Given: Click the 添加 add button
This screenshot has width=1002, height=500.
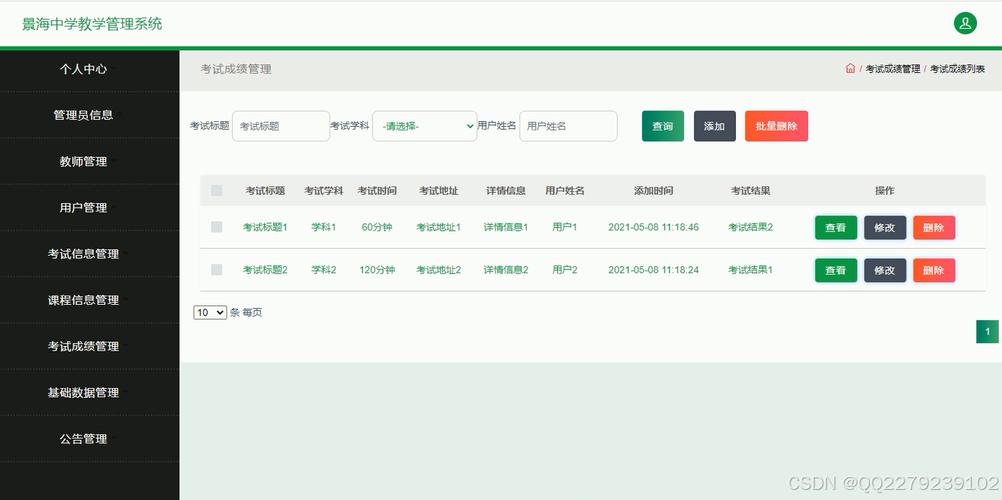Looking at the screenshot, I should pos(714,126).
